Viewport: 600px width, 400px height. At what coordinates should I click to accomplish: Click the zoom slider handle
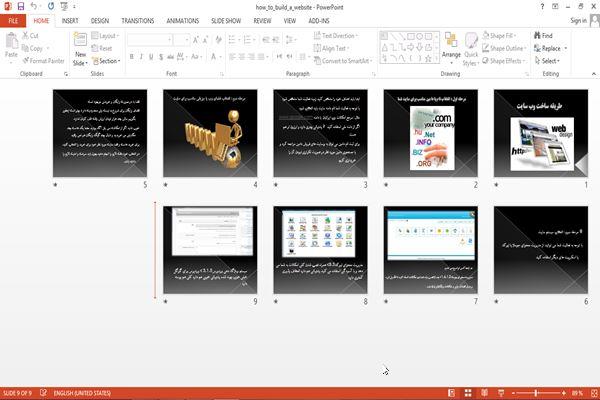pos(536,393)
